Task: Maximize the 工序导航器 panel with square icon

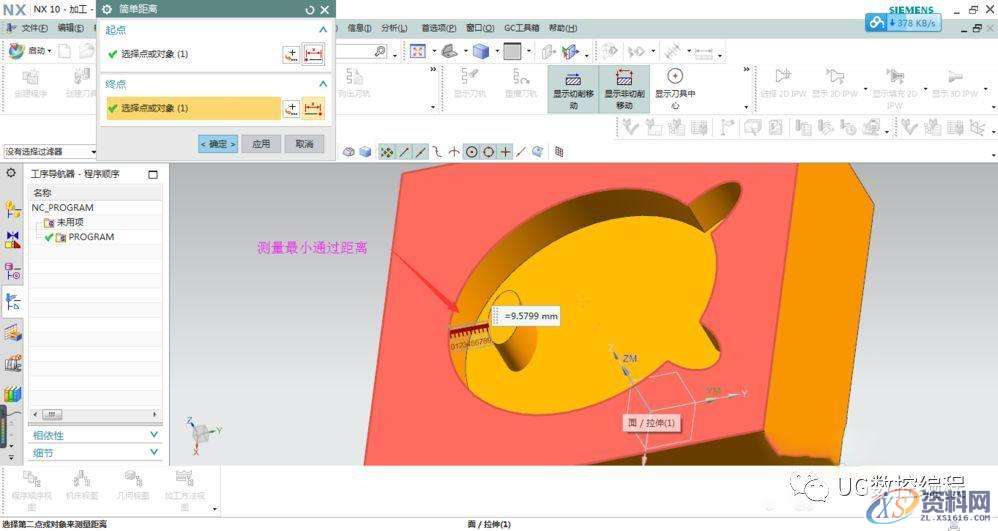Action: pos(153,174)
